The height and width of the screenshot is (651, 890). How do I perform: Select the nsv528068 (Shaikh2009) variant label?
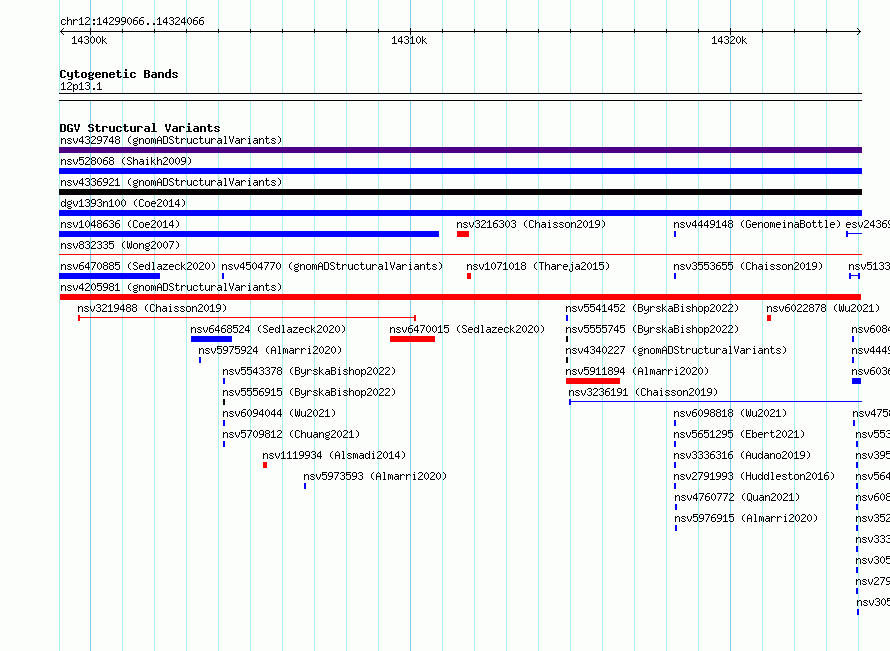click(126, 161)
